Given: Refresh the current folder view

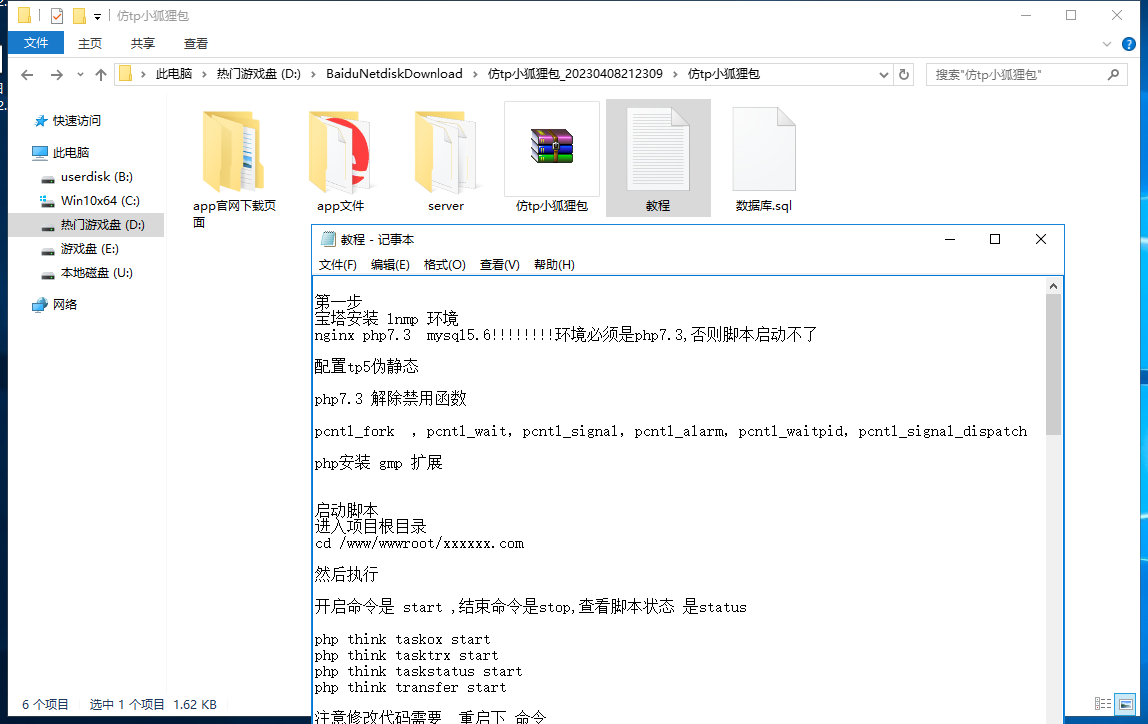Looking at the screenshot, I should [904, 74].
